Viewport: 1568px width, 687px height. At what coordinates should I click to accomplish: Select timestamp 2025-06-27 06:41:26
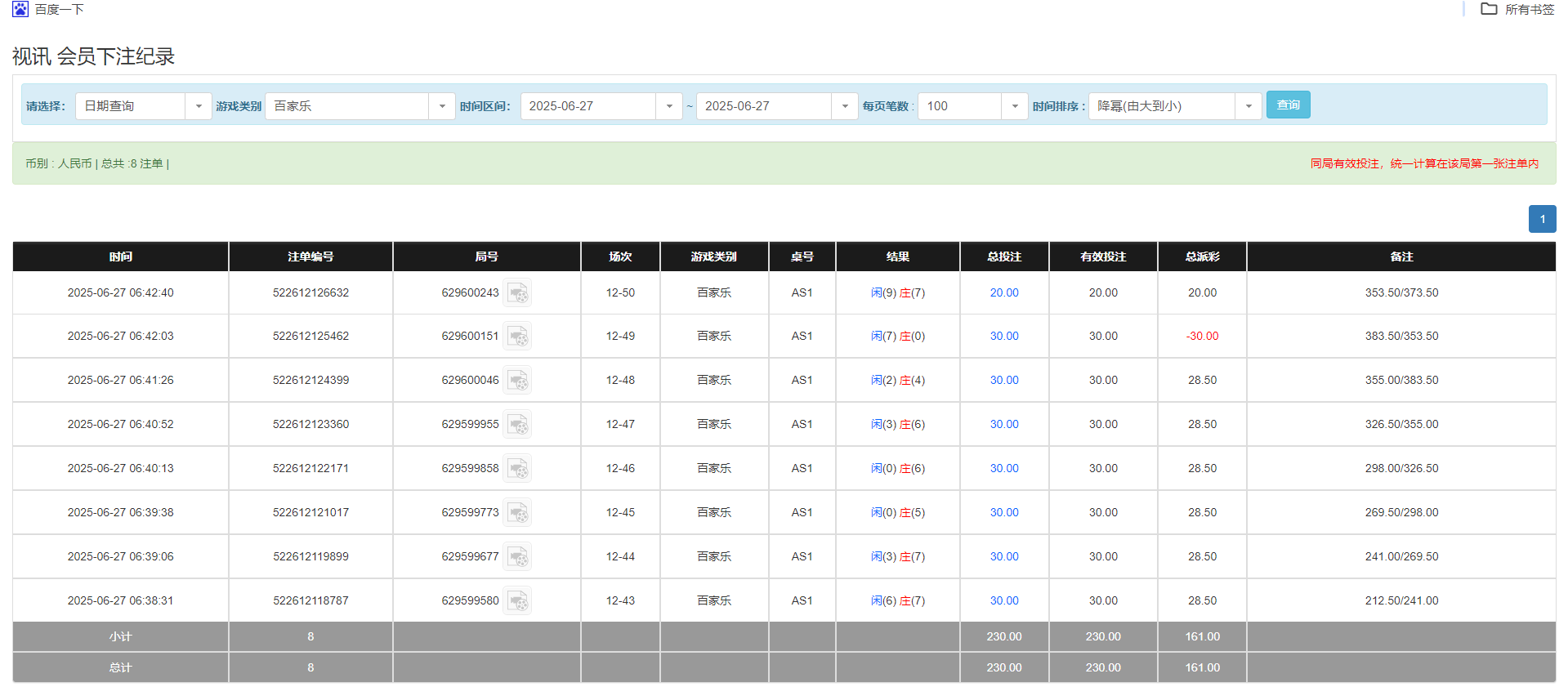point(120,380)
